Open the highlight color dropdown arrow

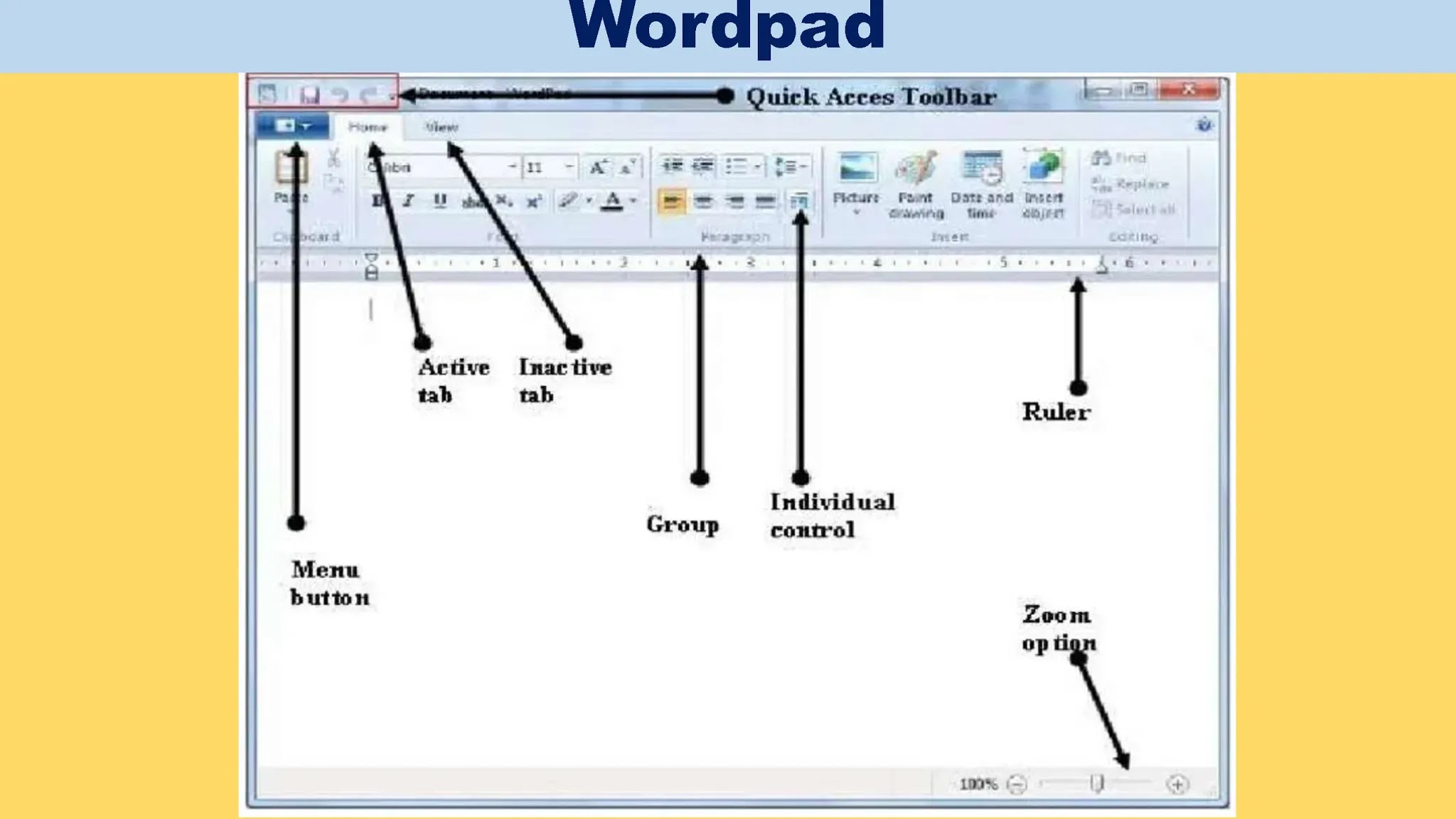coord(589,201)
